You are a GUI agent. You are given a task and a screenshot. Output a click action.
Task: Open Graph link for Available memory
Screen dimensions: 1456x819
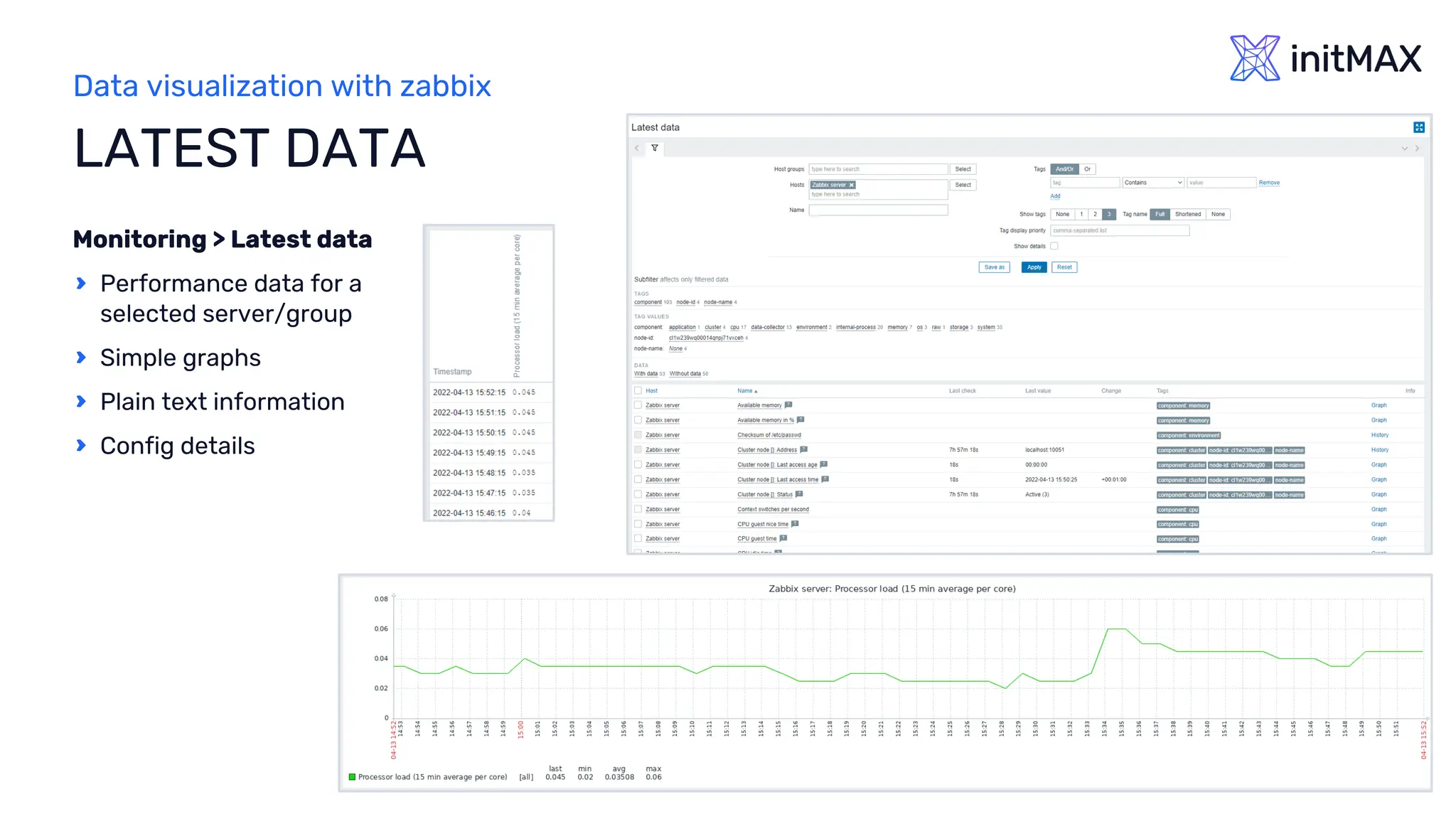(x=1379, y=405)
